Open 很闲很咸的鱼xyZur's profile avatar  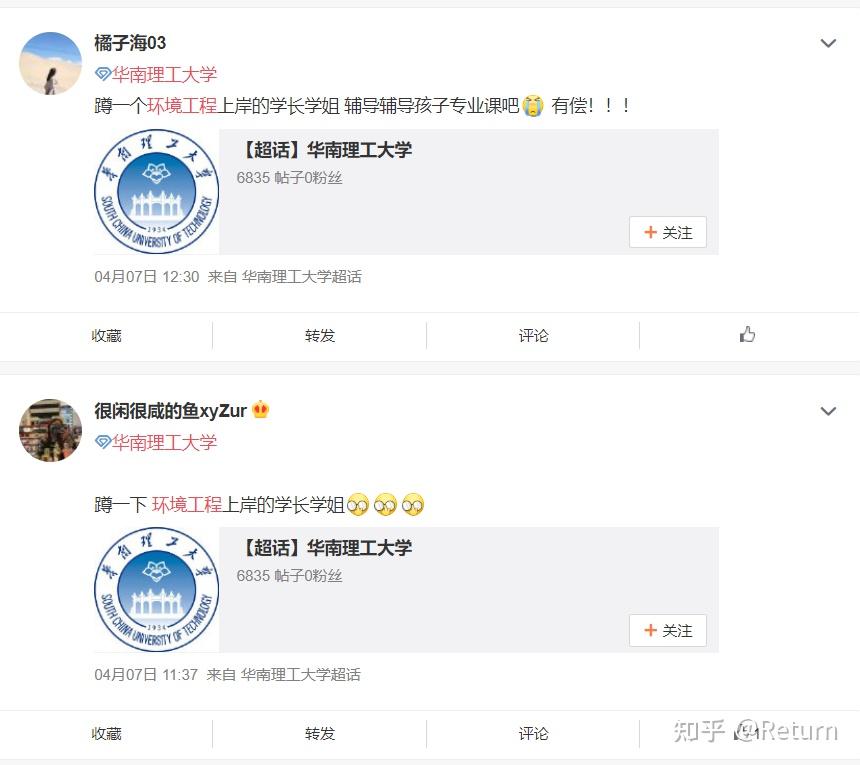[x=50, y=430]
